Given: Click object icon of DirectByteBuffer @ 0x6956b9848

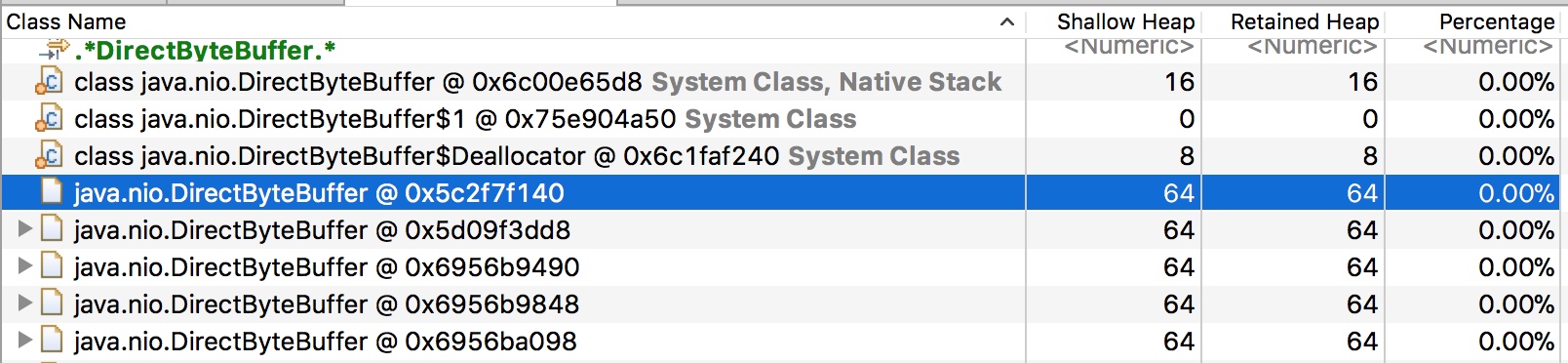Looking at the screenshot, I should click(x=52, y=303).
